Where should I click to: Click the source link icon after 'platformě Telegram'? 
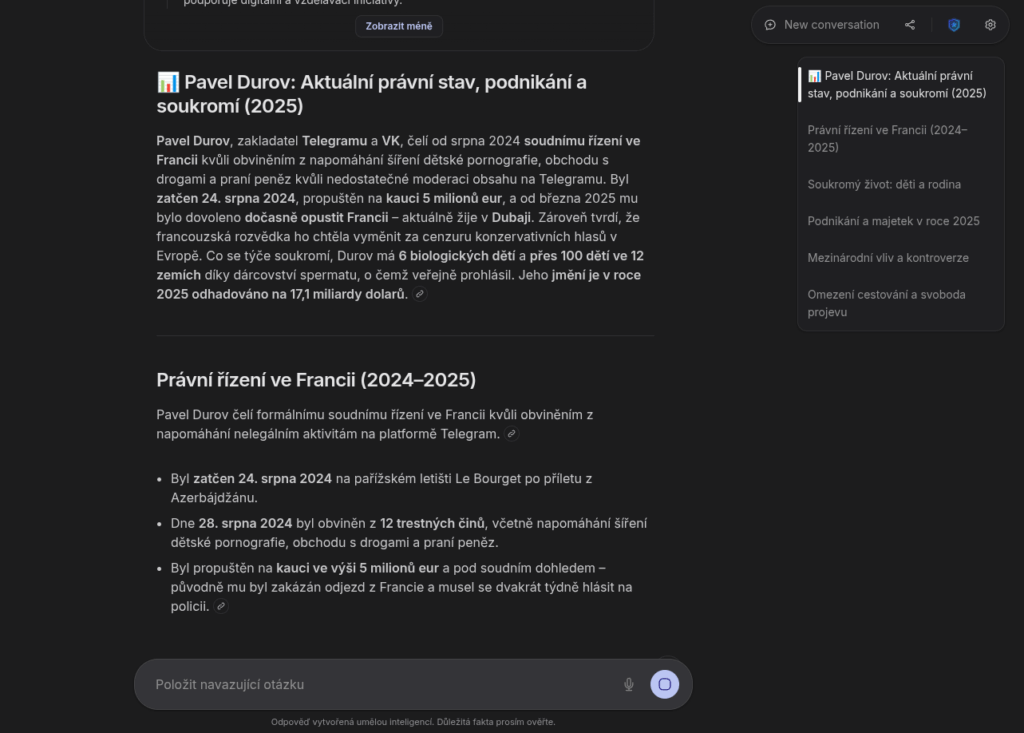click(512, 434)
